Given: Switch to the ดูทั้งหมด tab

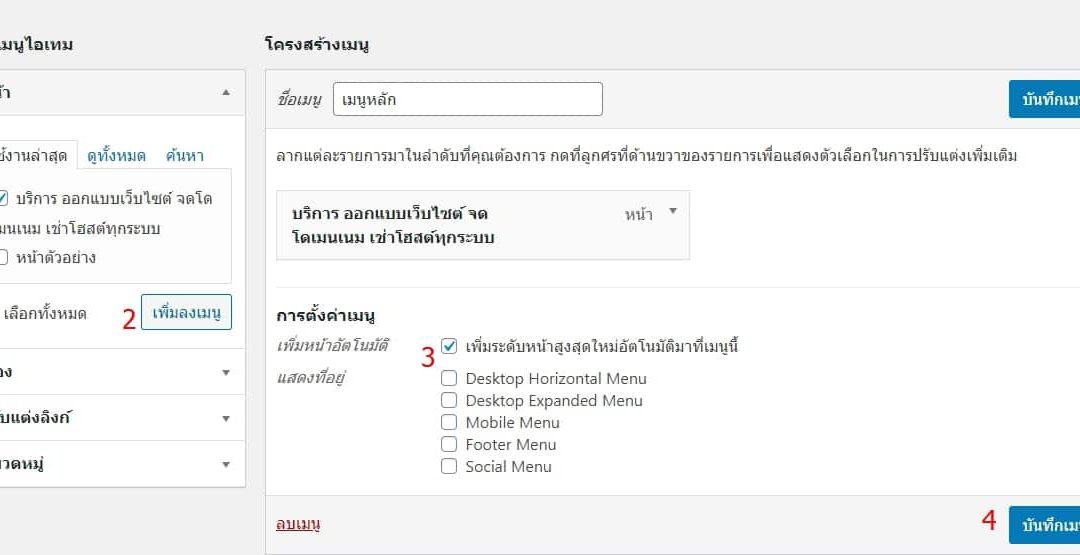Looking at the screenshot, I should coord(116,156).
